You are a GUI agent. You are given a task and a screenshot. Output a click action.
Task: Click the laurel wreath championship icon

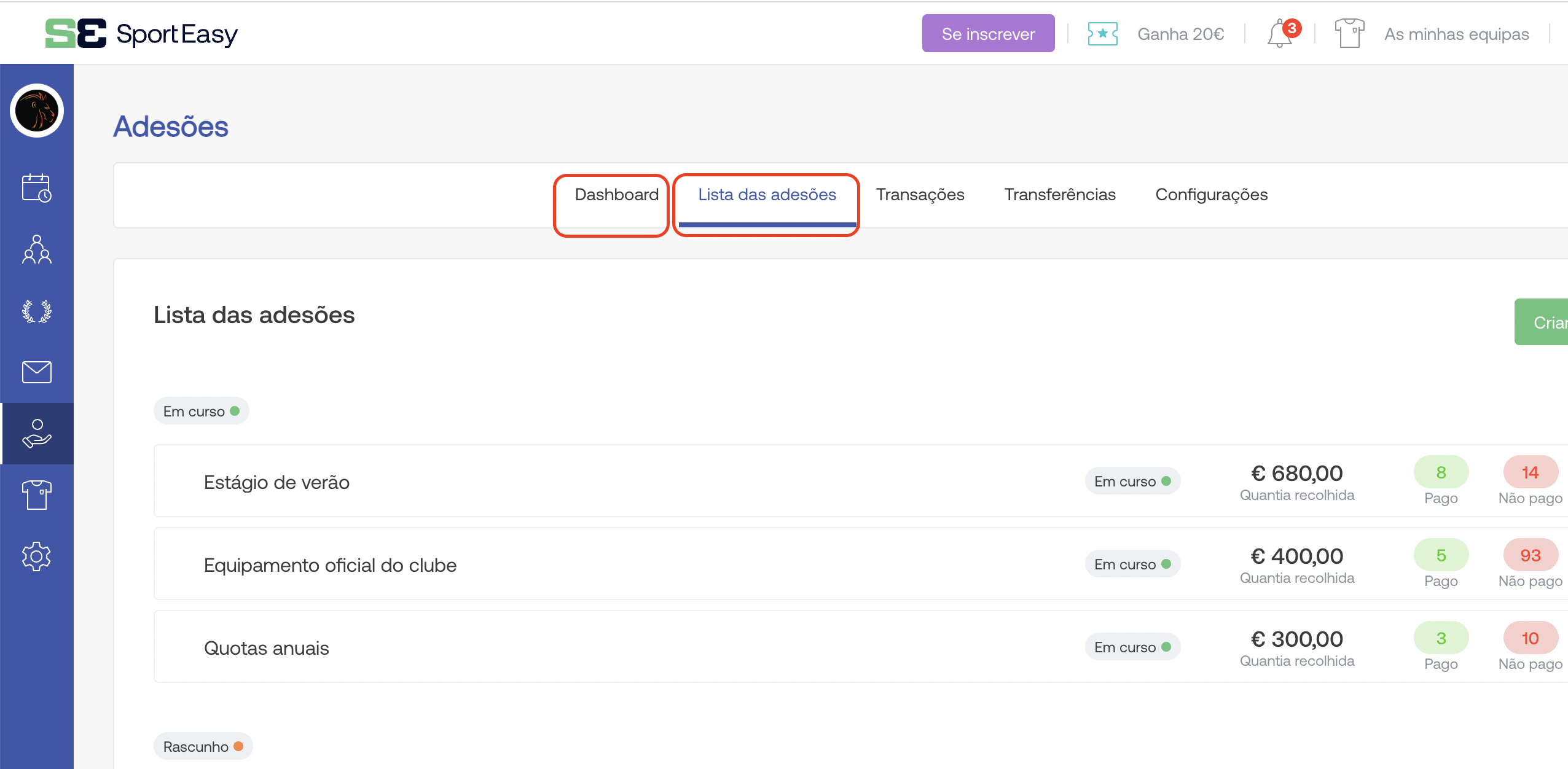[x=36, y=311]
